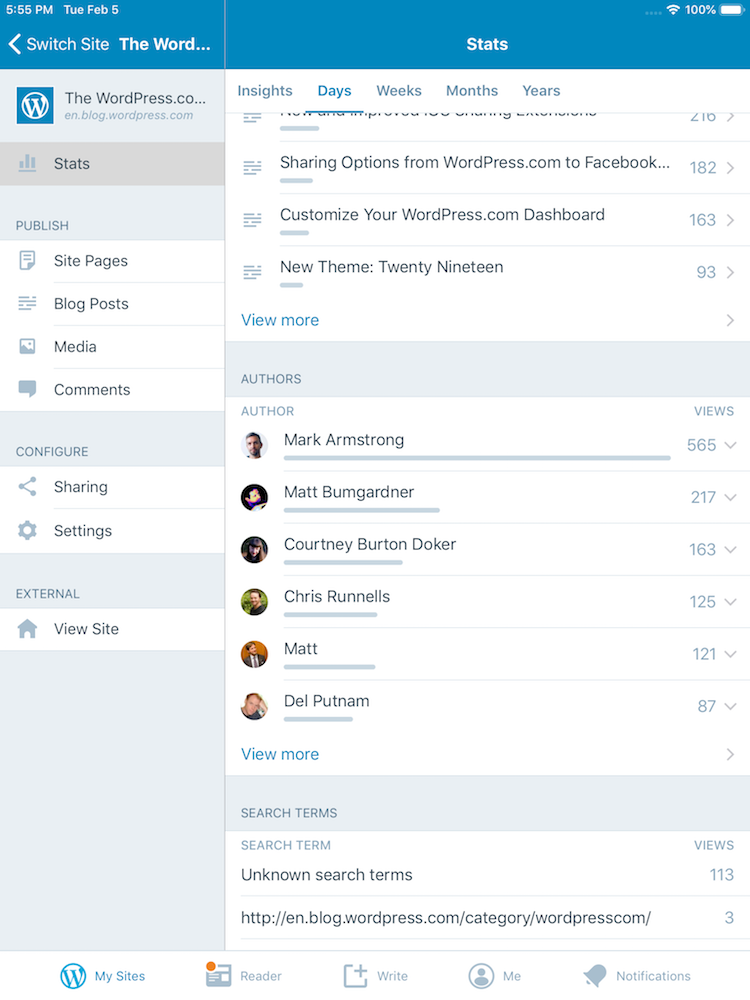The width and height of the screenshot is (750, 1000).
Task: Click the battery indicator in status bar
Action: click(731, 10)
